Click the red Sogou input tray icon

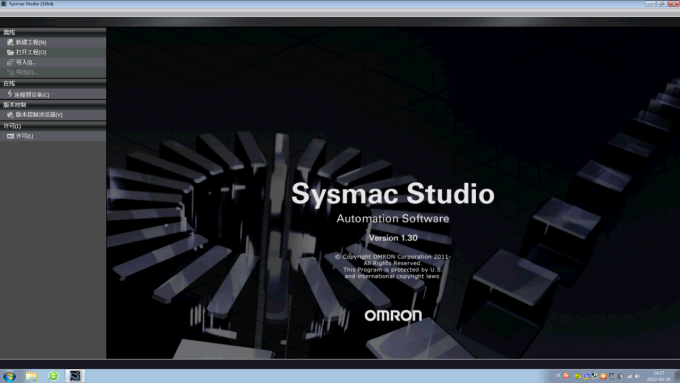[566, 376]
